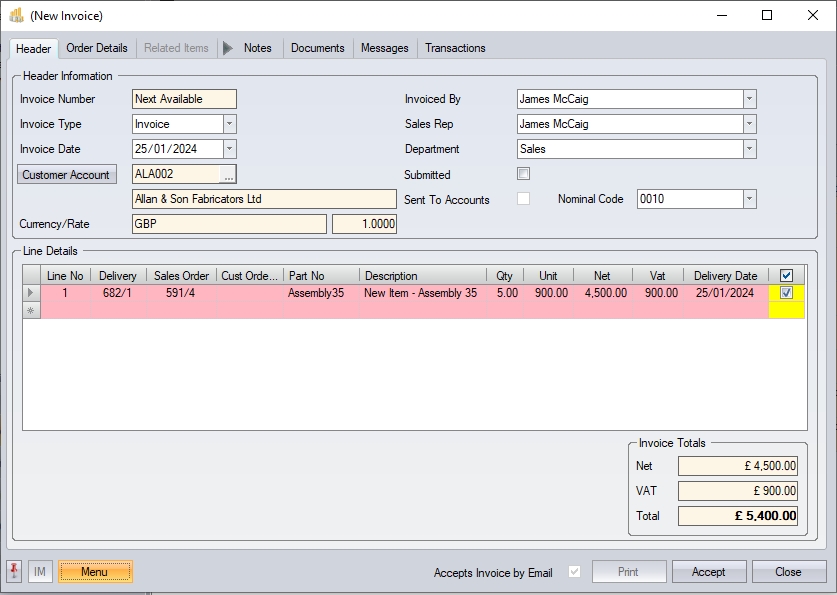Click the application icon in title bar
837x595 pixels.
tap(16, 16)
